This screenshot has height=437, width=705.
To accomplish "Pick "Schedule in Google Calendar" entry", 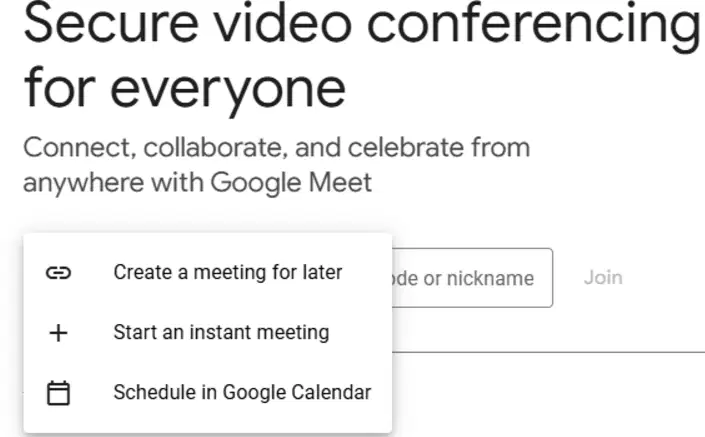I will pyautogui.click(x=208, y=392).
